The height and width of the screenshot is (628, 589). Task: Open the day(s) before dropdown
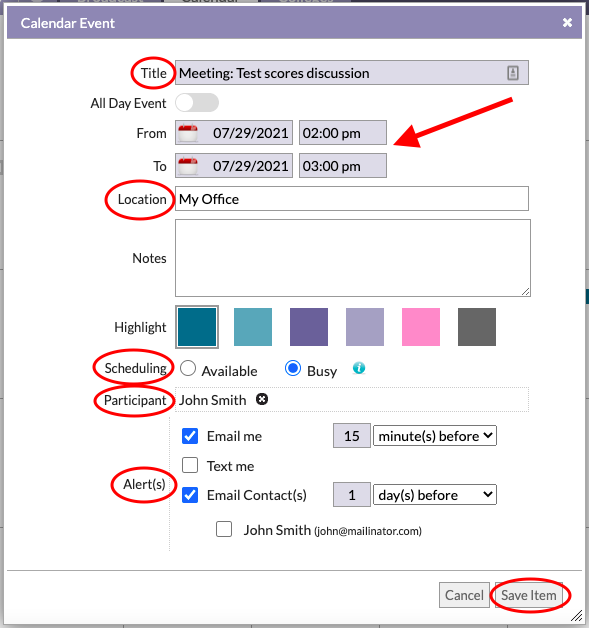click(435, 495)
